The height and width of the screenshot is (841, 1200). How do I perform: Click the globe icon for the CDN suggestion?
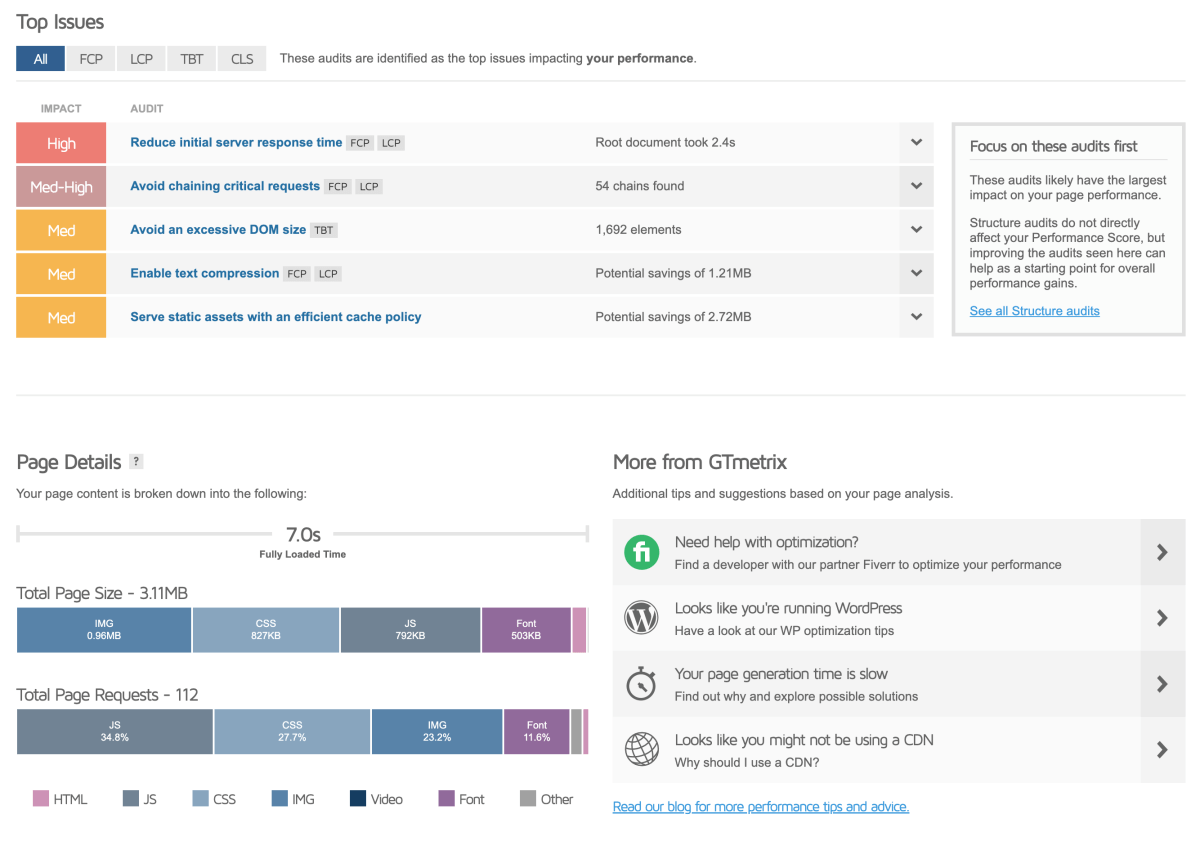[642, 750]
